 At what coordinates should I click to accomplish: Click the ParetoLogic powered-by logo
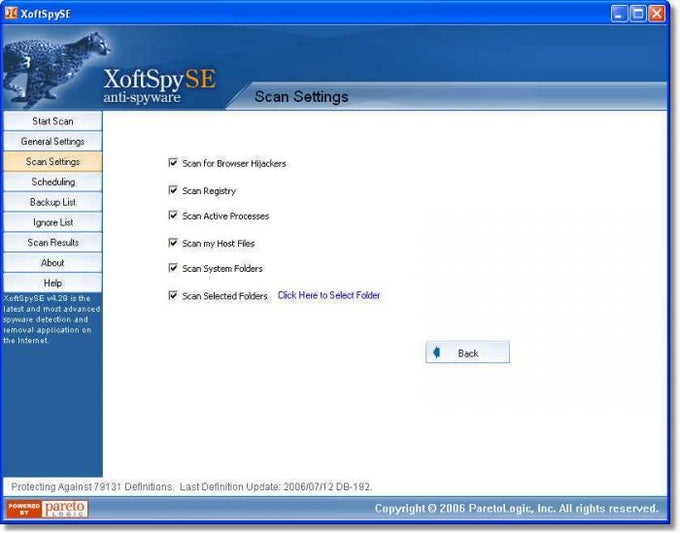pyautogui.click(x=47, y=508)
